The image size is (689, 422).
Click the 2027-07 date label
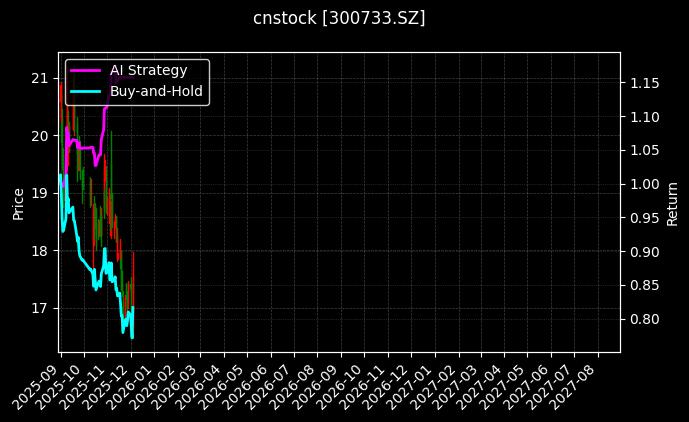[x=548, y=388]
